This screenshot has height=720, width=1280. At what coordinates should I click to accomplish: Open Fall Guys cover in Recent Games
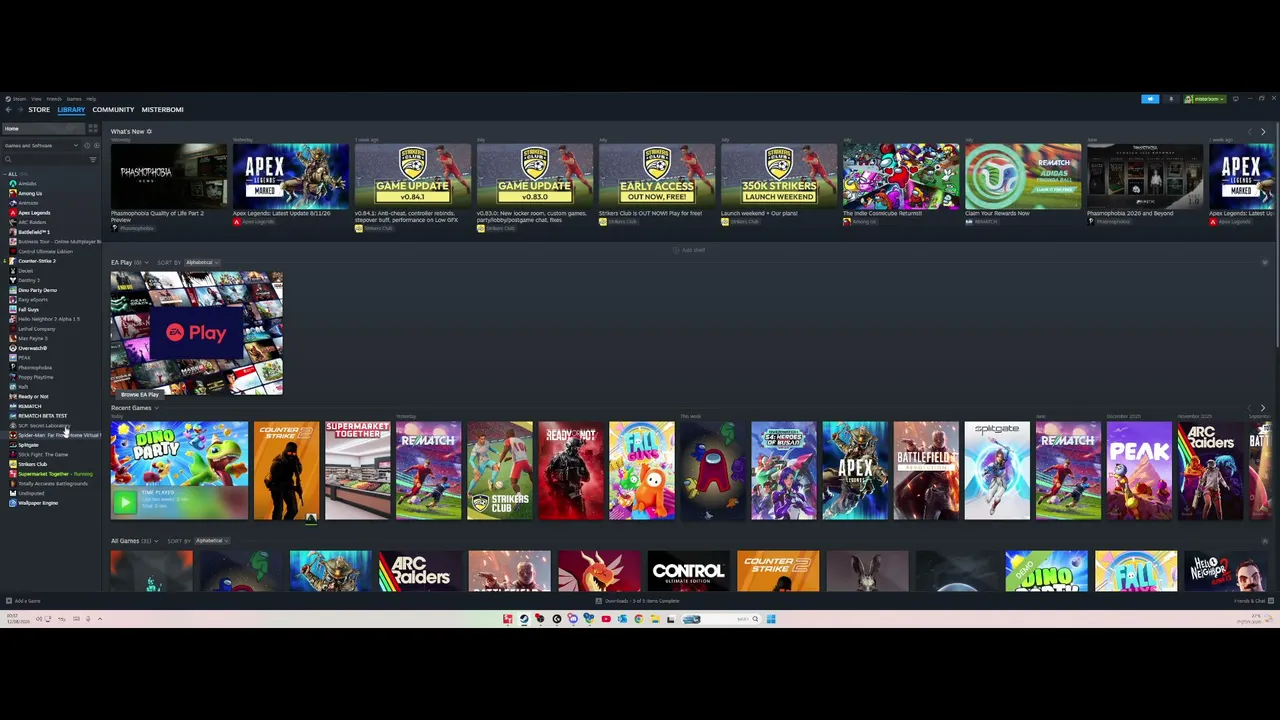click(x=642, y=471)
